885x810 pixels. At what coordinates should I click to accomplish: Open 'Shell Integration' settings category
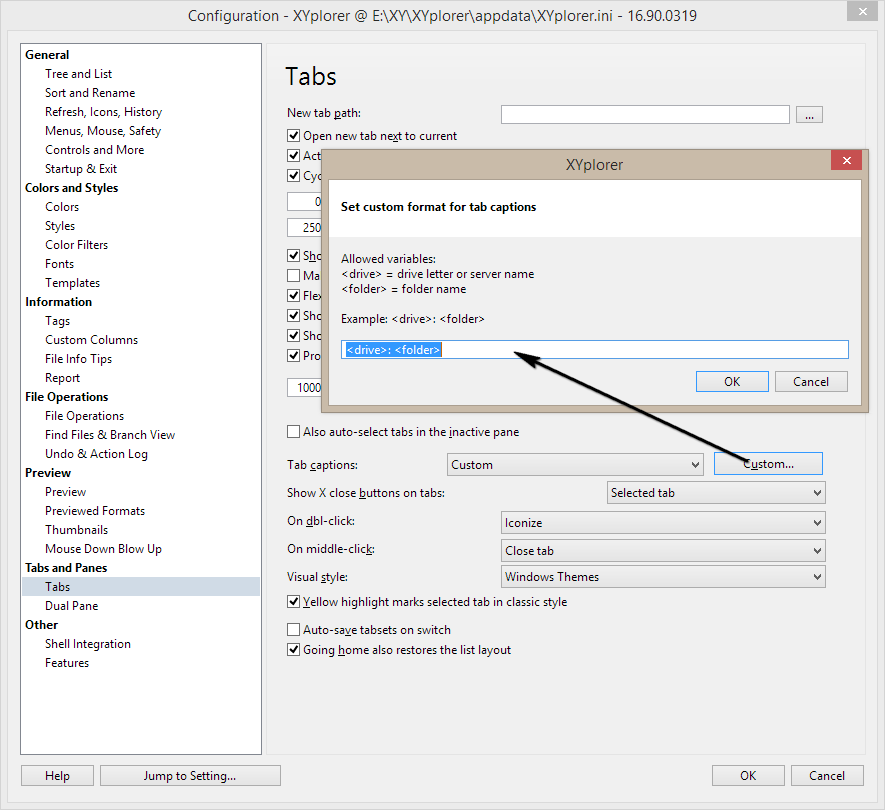point(87,644)
